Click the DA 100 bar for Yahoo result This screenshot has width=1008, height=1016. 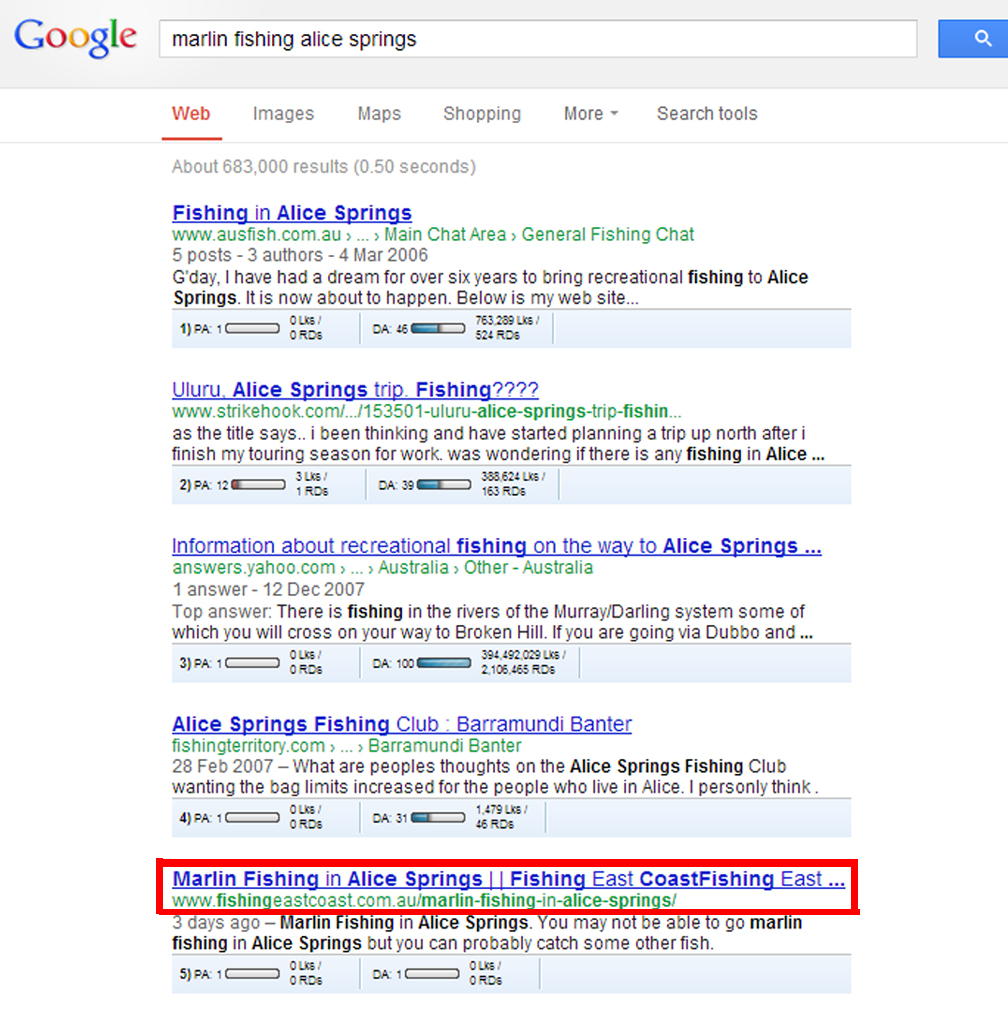444,662
